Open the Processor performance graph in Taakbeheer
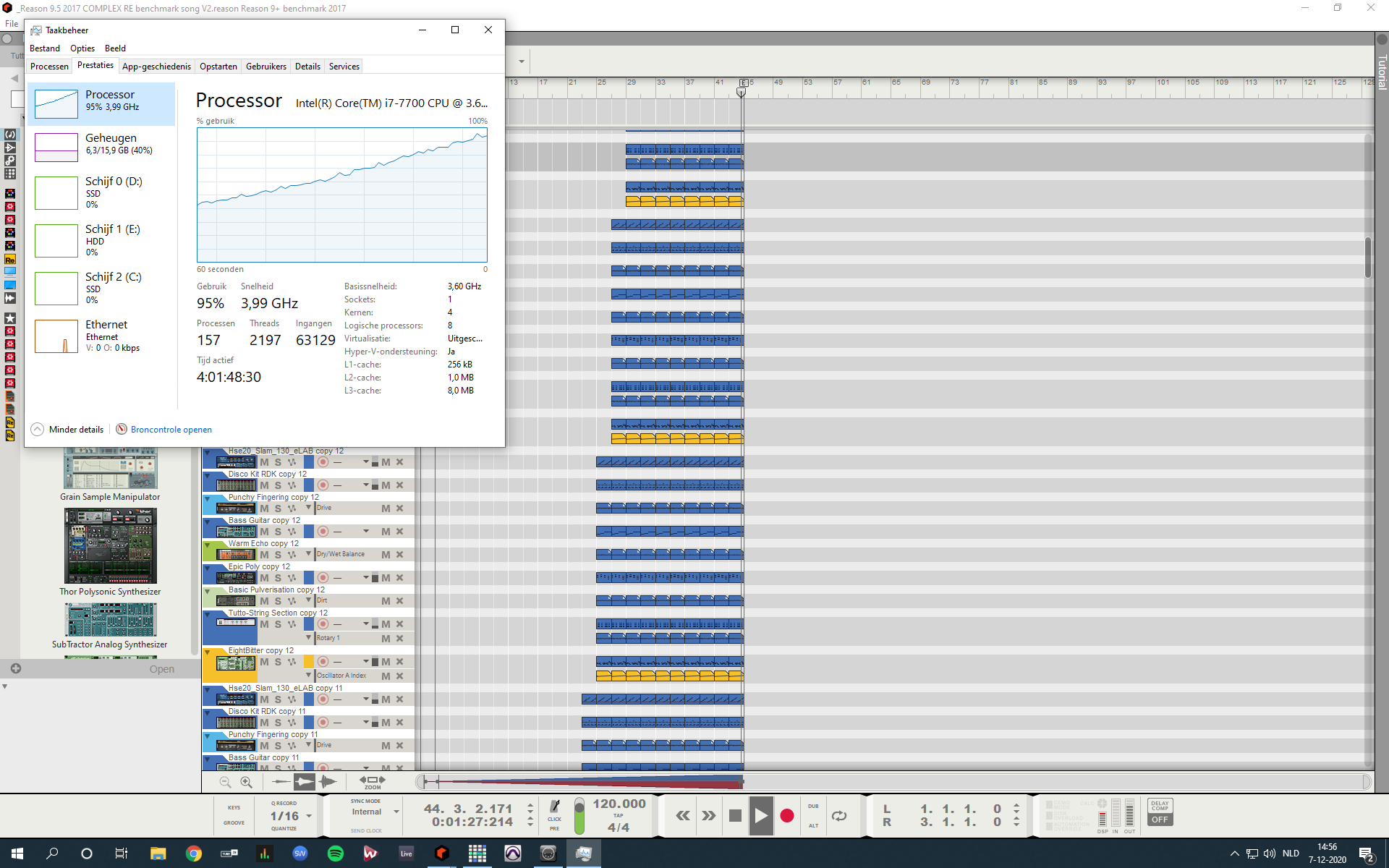Image resolution: width=1389 pixels, height=868 pixels. tap(101, 103)
